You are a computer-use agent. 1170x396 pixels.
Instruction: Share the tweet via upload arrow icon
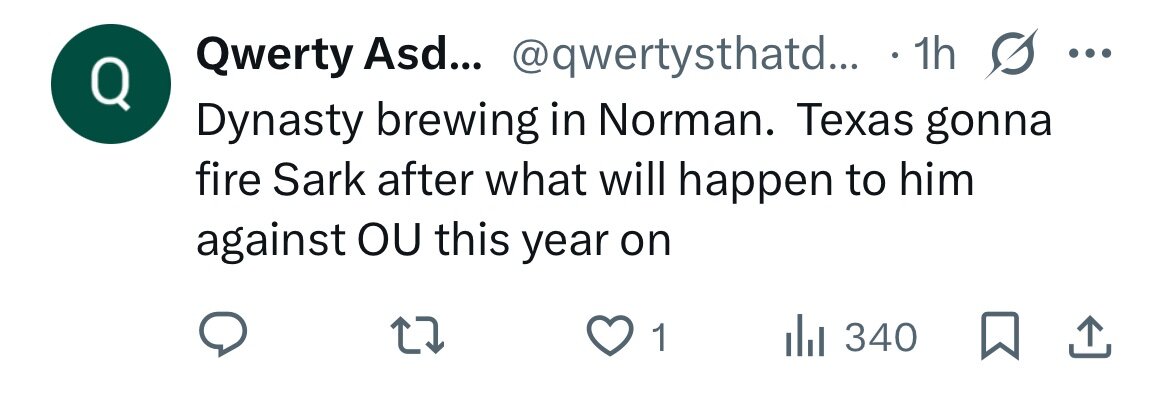point(1090,337)
